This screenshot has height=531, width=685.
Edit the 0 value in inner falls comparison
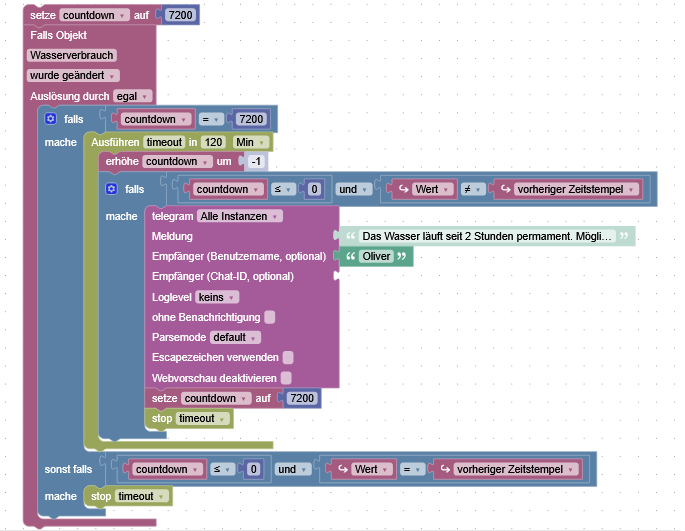coord(314,189)
